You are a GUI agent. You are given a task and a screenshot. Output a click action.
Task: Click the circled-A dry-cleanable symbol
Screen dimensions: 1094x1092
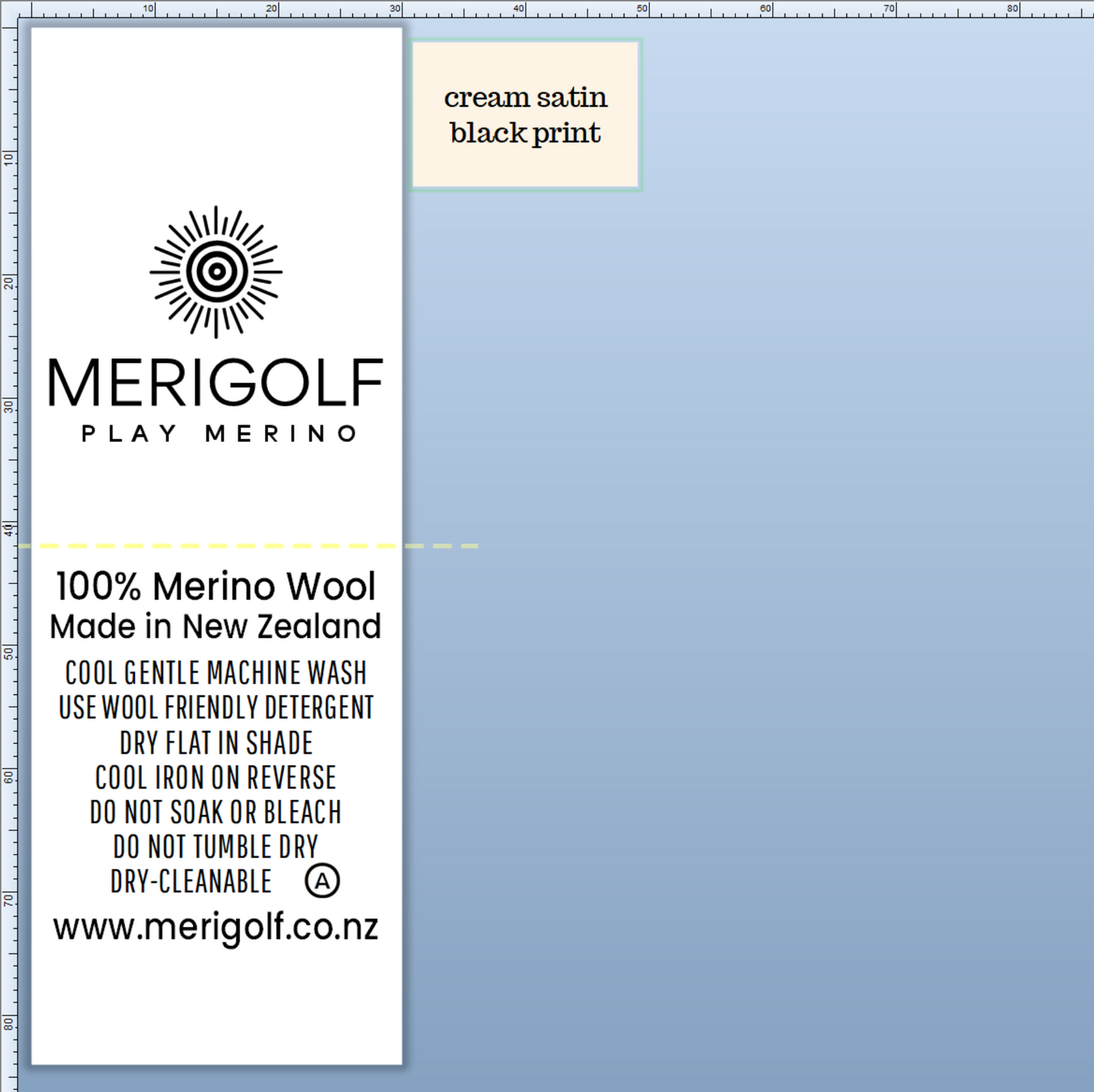[324, 880]
